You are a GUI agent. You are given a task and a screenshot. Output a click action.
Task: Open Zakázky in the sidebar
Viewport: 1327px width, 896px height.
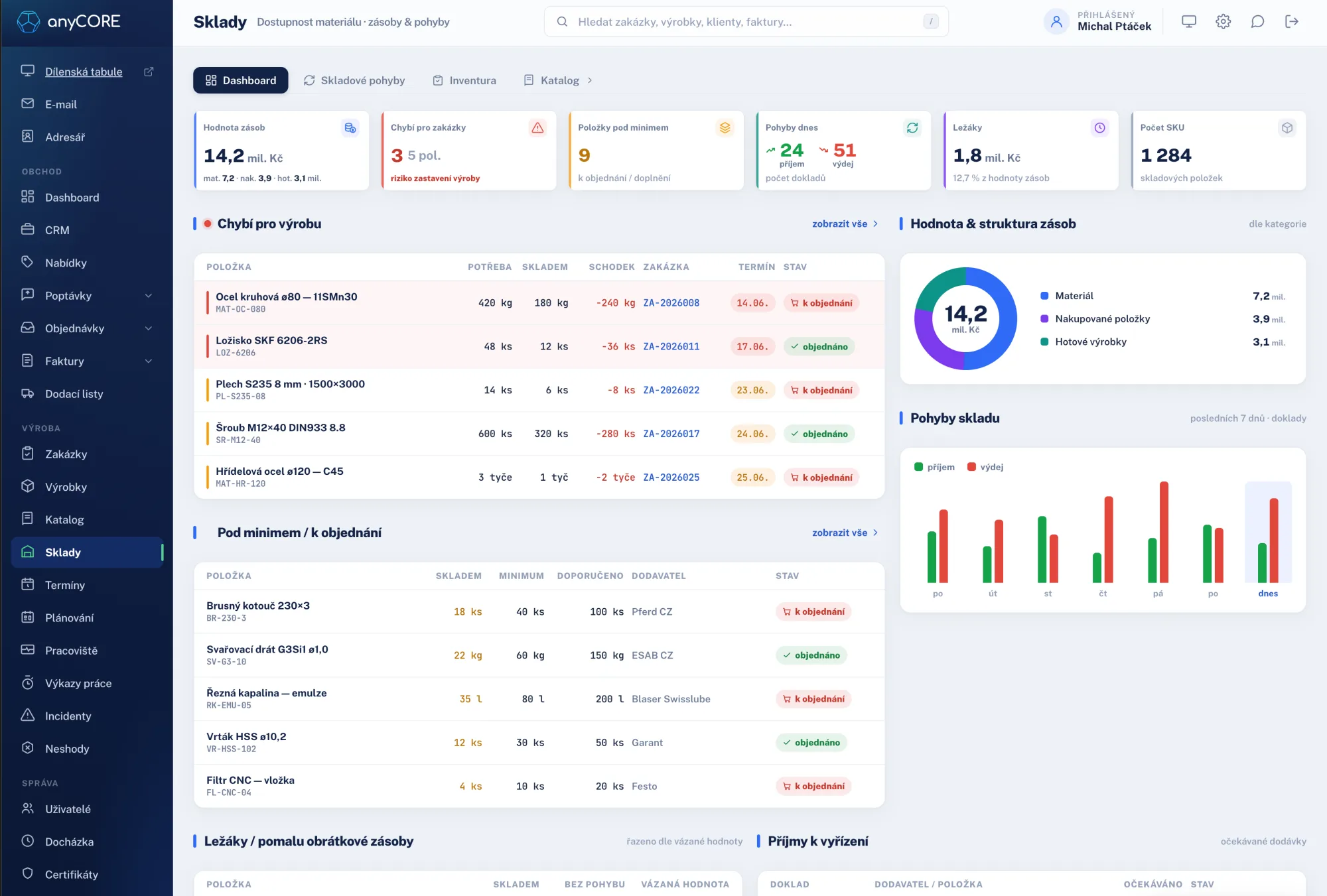[x=86, y=454]
